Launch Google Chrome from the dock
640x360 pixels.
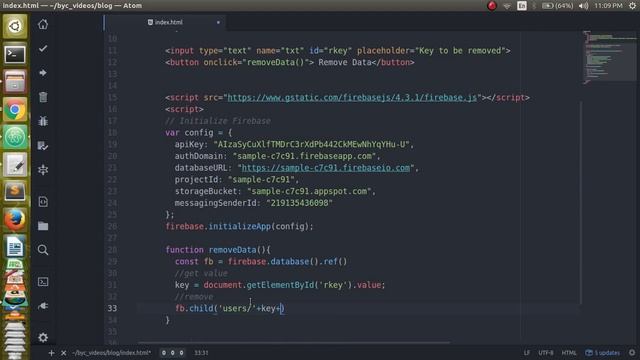15,109
